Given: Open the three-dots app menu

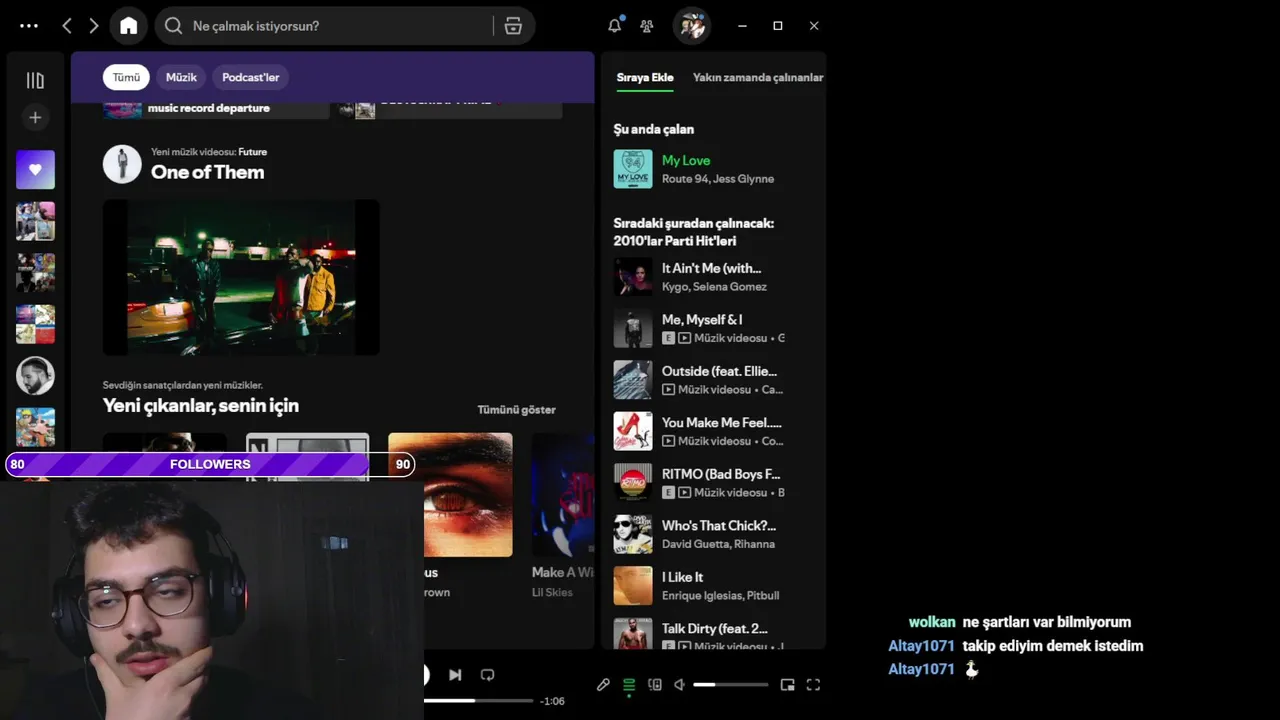Looking at the screenshot, I should pos(29,26).
